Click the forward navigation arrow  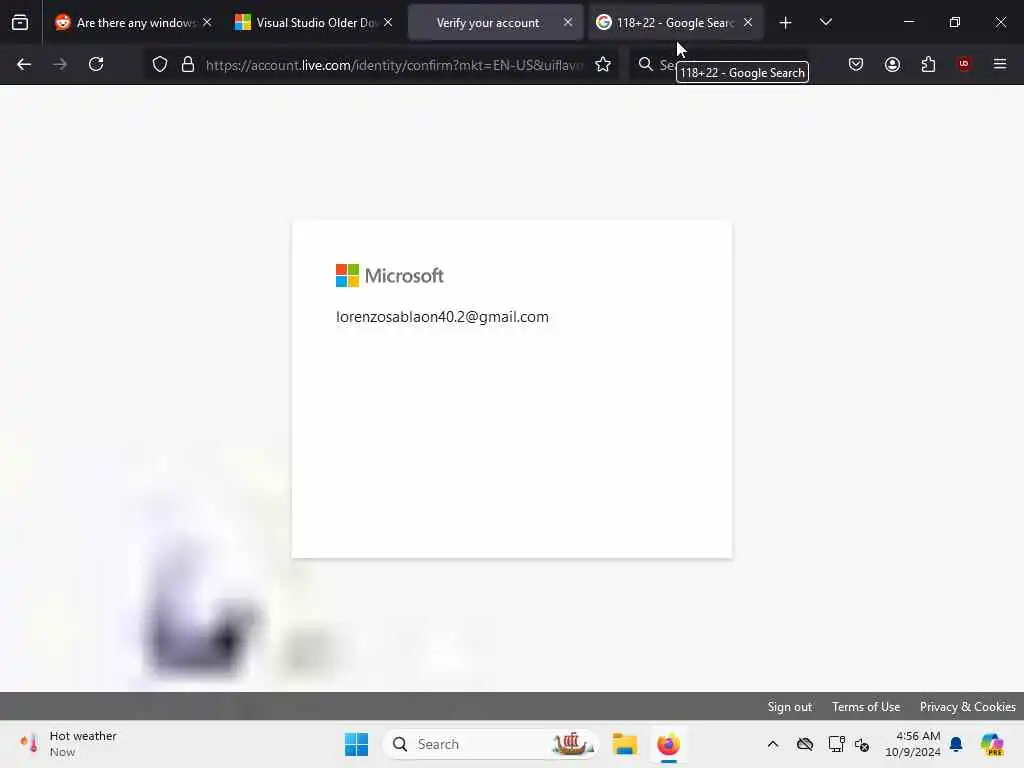click(x=60, y=64)
